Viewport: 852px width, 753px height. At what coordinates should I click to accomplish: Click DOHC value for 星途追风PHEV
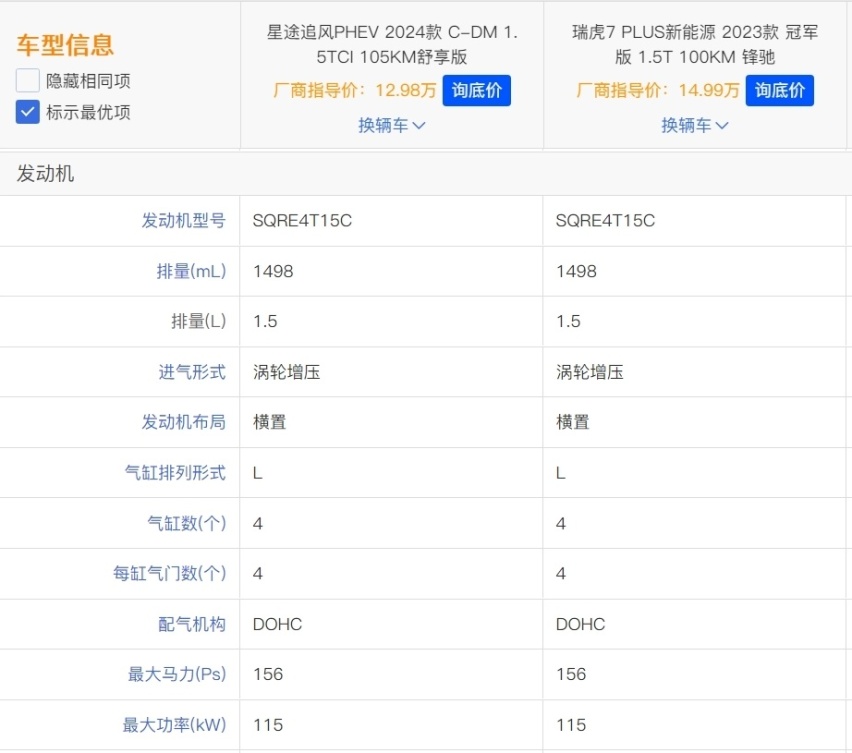[x=277, y=624]
